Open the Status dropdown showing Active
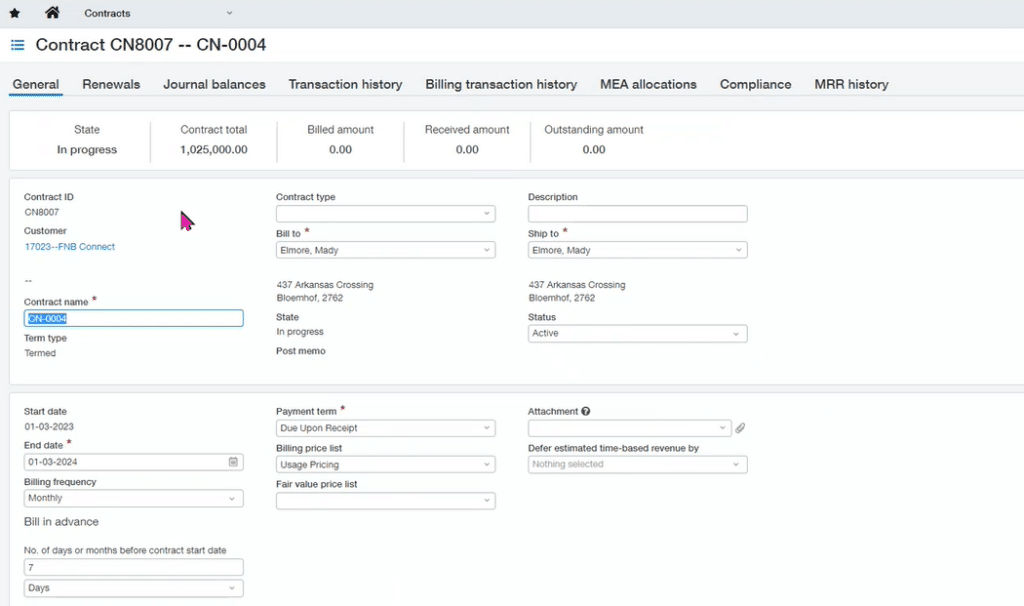 click(637, 334)
